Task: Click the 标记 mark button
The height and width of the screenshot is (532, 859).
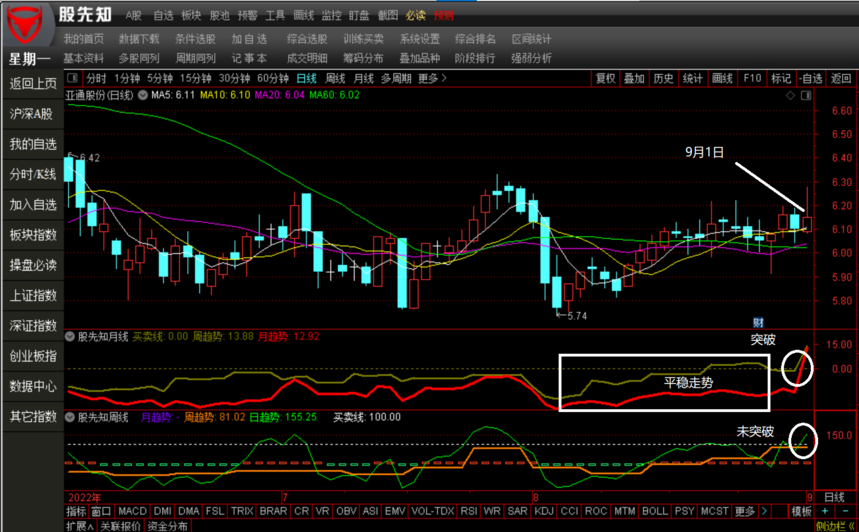Action: tap(781, 78)
